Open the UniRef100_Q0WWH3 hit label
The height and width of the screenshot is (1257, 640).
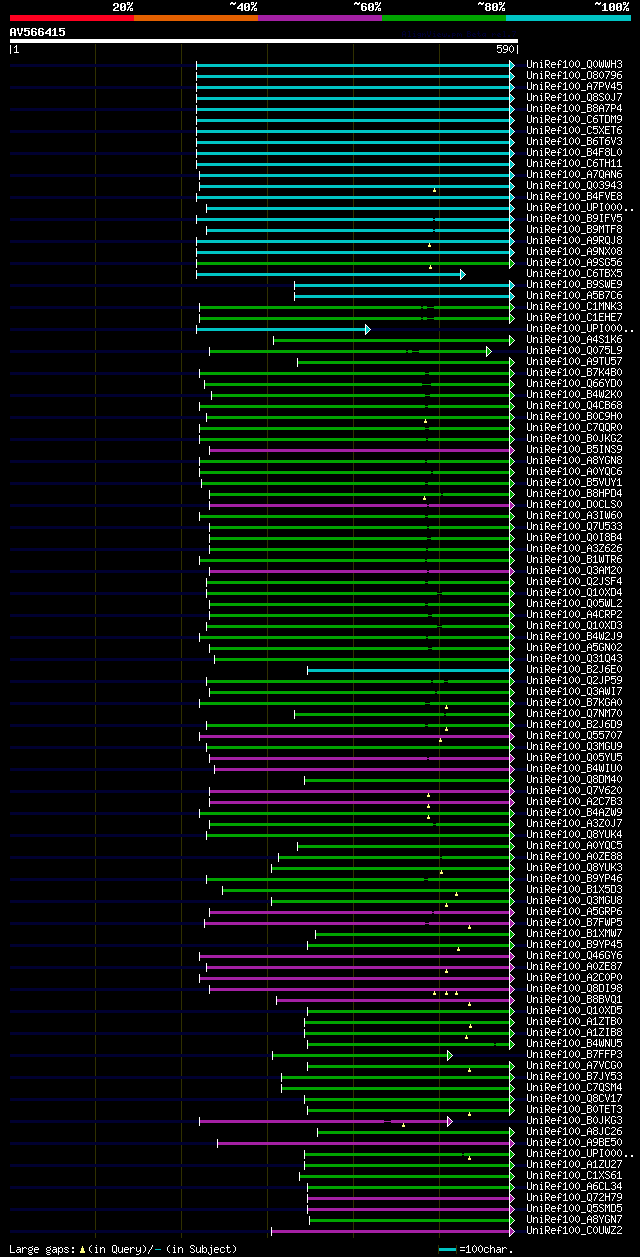(x=574, y=64)
